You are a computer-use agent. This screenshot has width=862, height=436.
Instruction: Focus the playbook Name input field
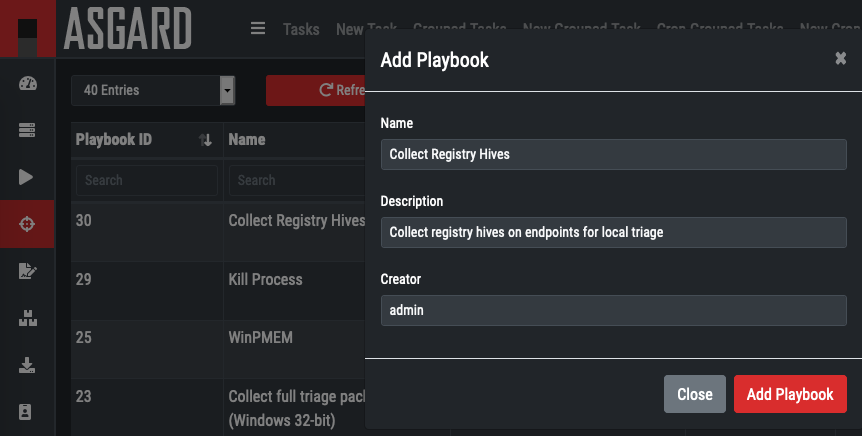tap(613, 155)
